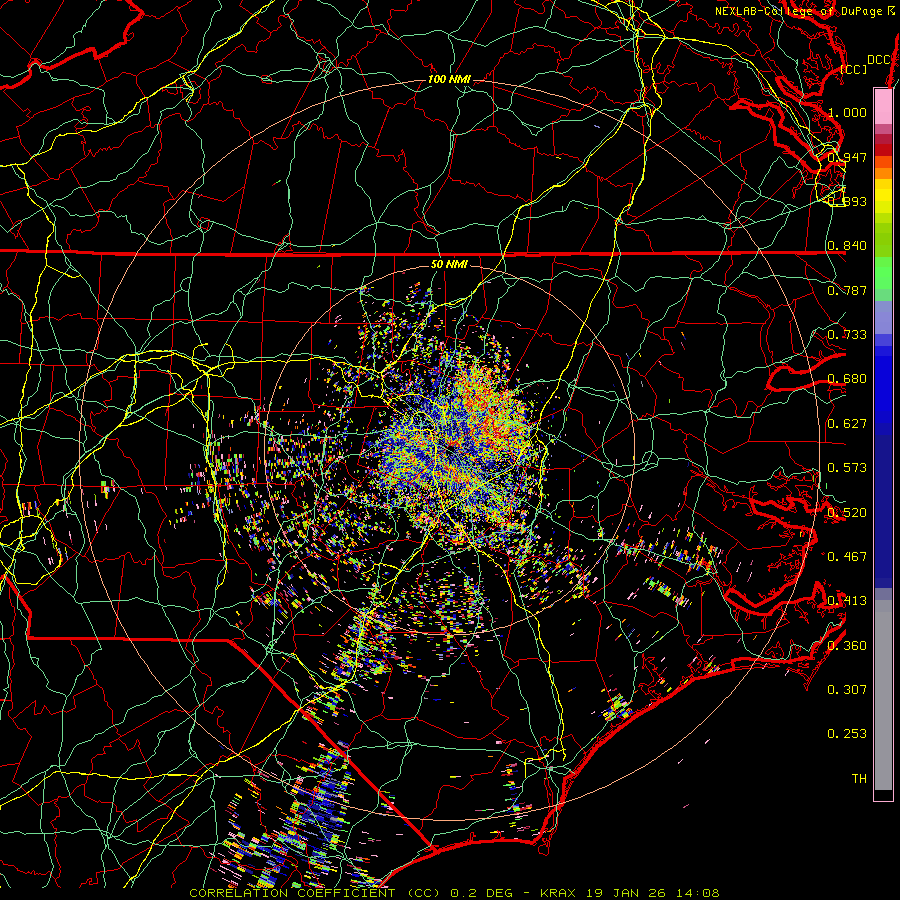The height and width of the screenshot is (900, 900).
Task: Click the 0.360 scale value
Action: (847, 646)
